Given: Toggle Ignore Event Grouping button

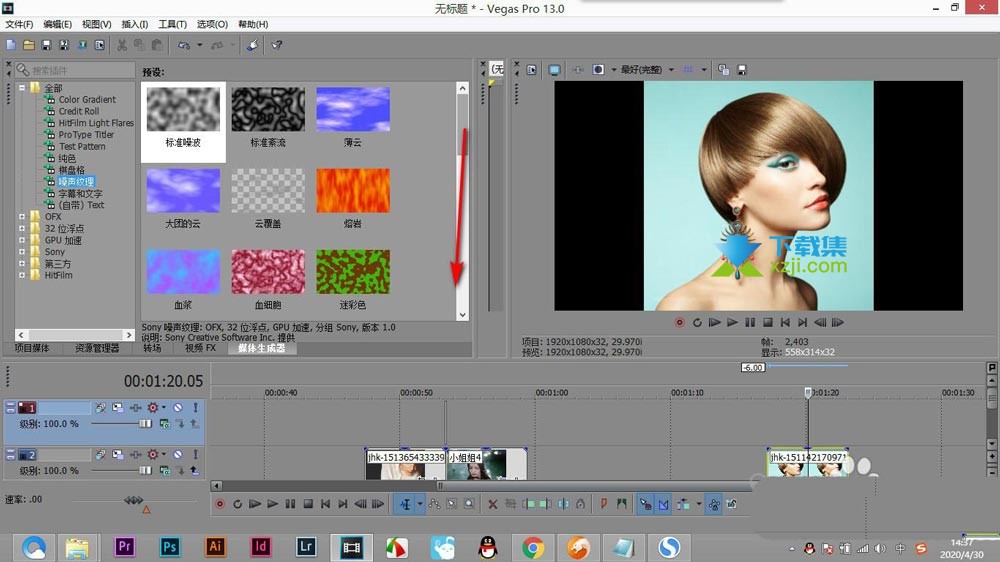Looking at the screenshot, I should 732,504.
